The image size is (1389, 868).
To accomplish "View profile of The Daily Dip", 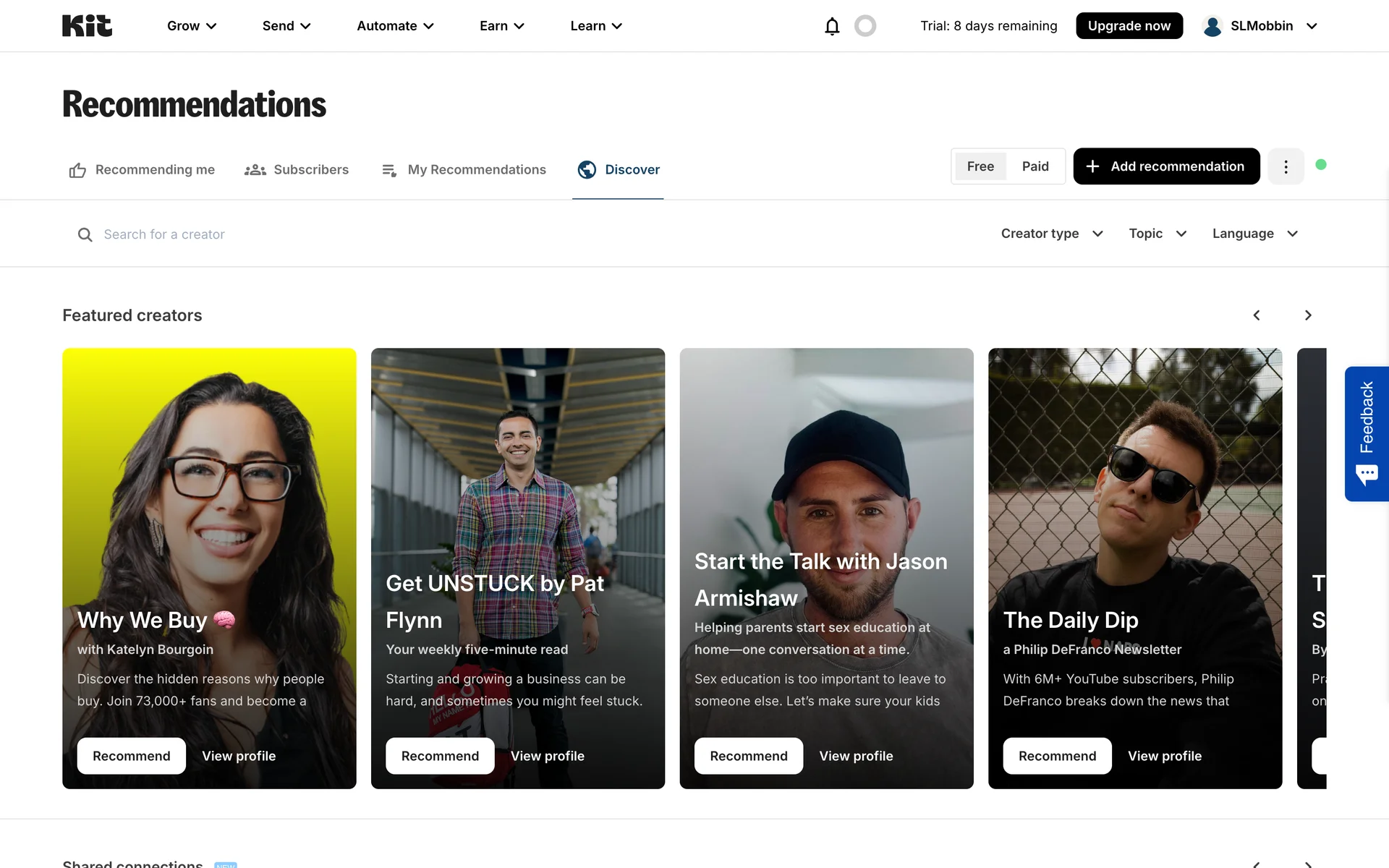I will coord(1165,756).
